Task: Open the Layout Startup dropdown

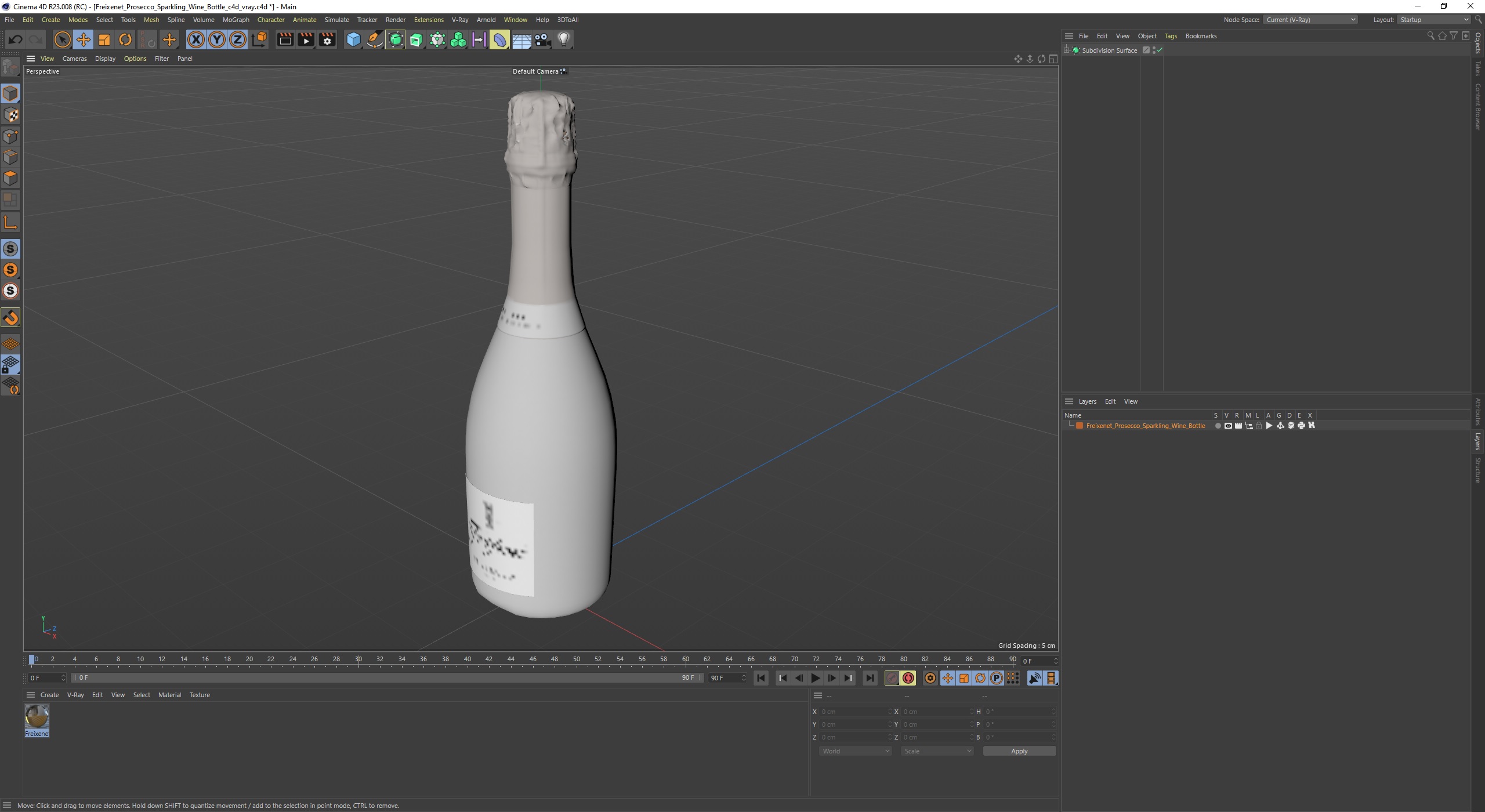Action: tap(1433, 20)
